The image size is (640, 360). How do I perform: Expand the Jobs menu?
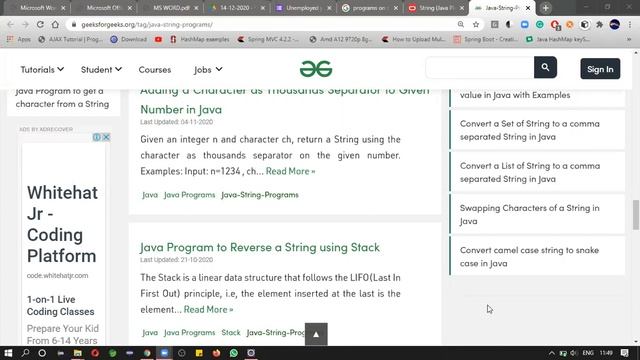[x=208, y=69]
